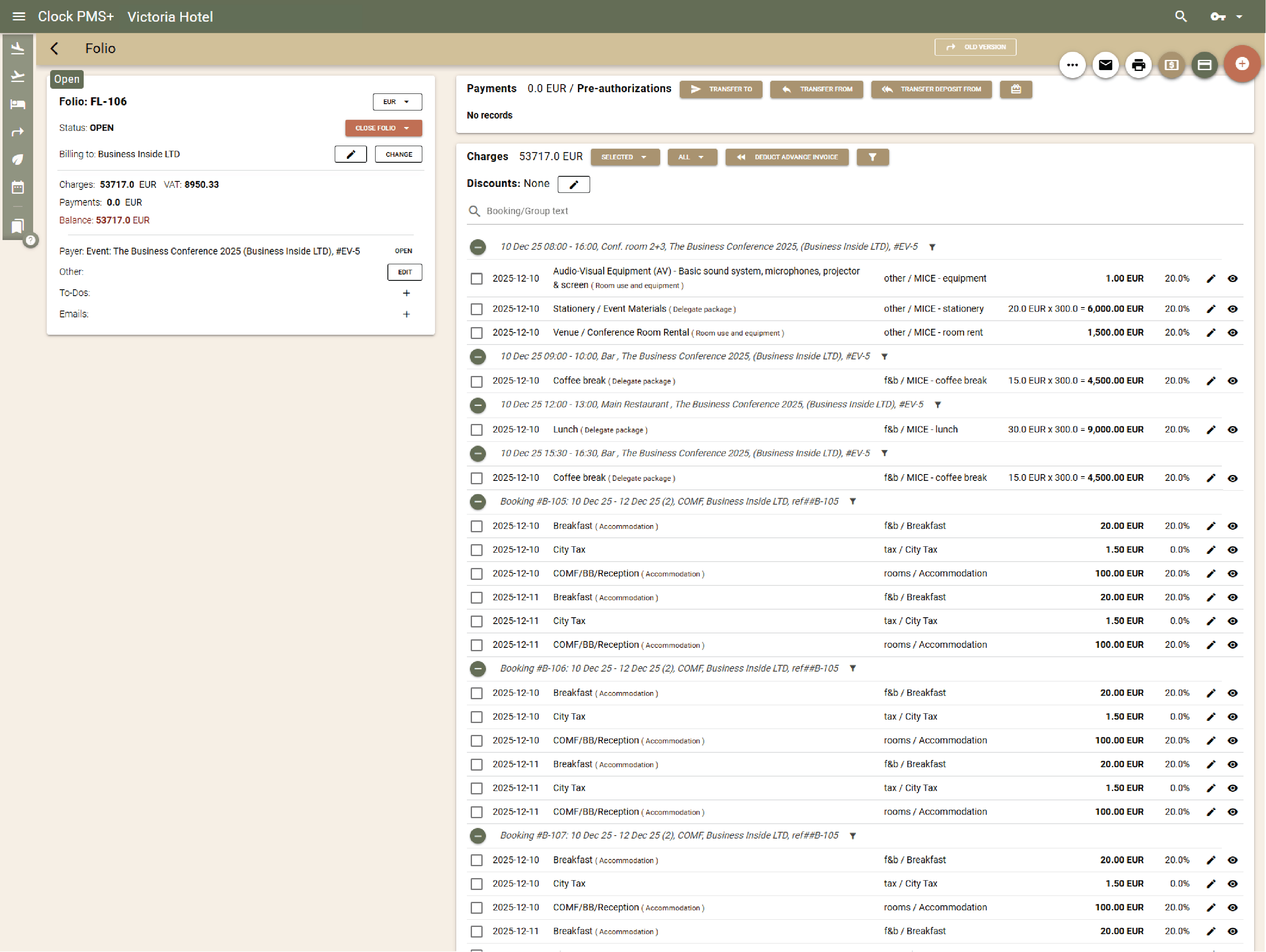Print the folio using the printer icon
This screenshot has width=1266, height=952.
point(1139,65)
